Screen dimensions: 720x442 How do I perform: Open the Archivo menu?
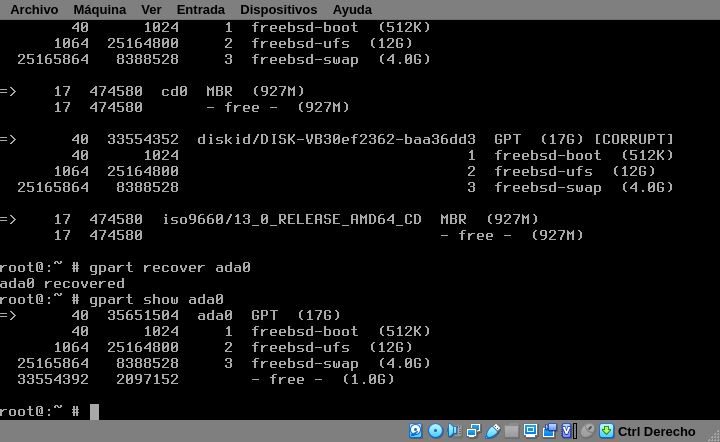(34, 10)
